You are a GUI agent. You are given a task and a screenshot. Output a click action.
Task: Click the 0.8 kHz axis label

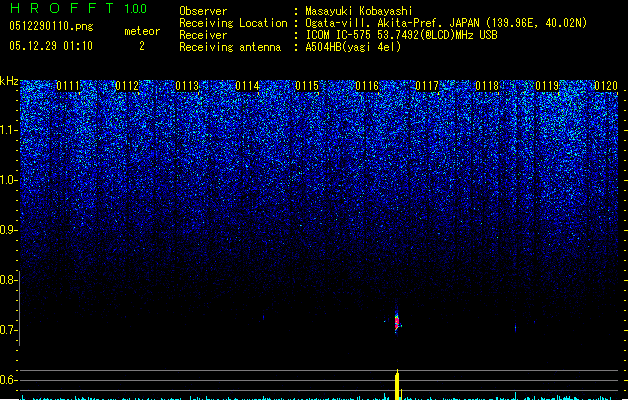tap(8, 280)
